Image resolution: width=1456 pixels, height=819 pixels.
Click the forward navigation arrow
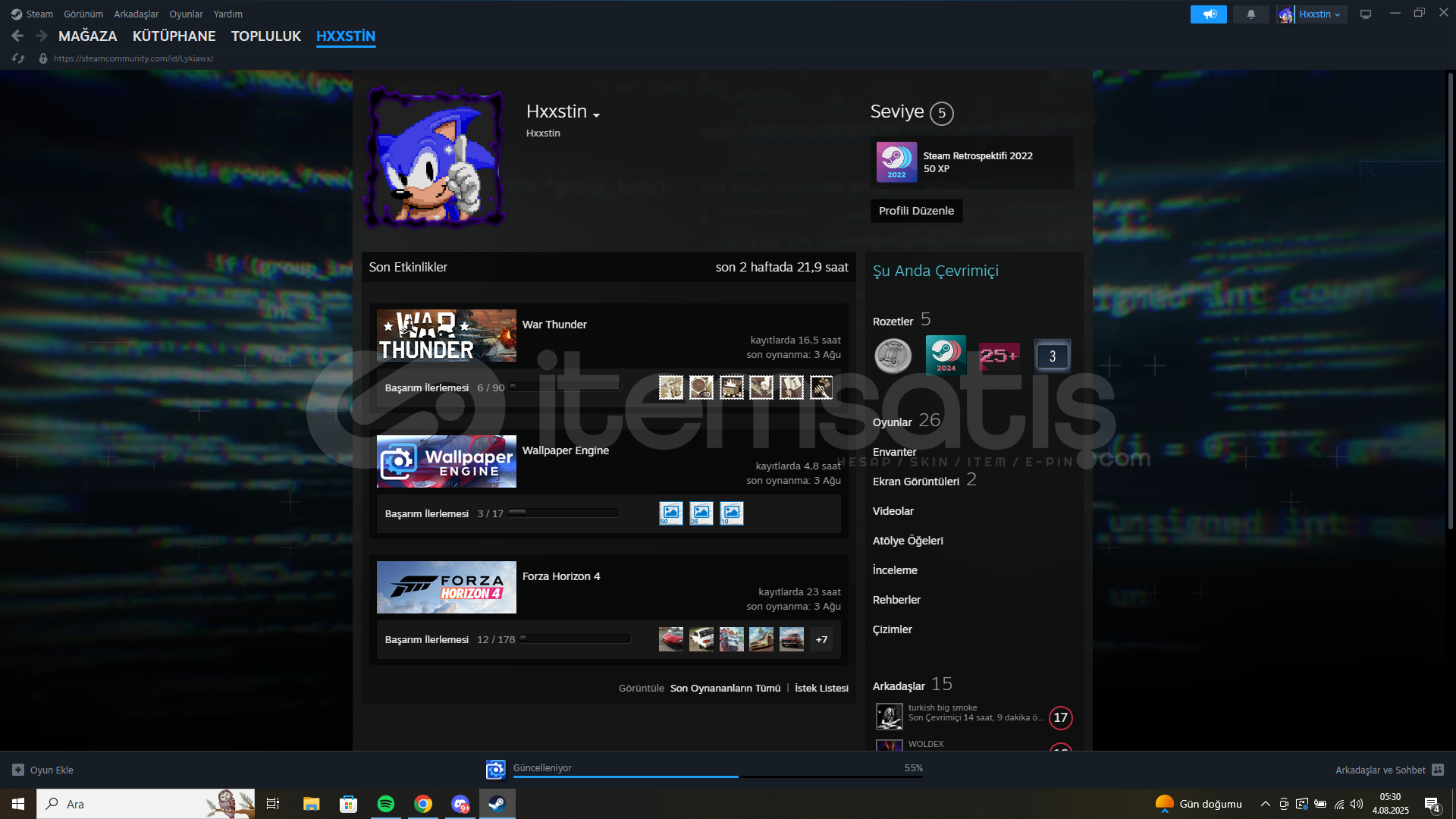42,36
